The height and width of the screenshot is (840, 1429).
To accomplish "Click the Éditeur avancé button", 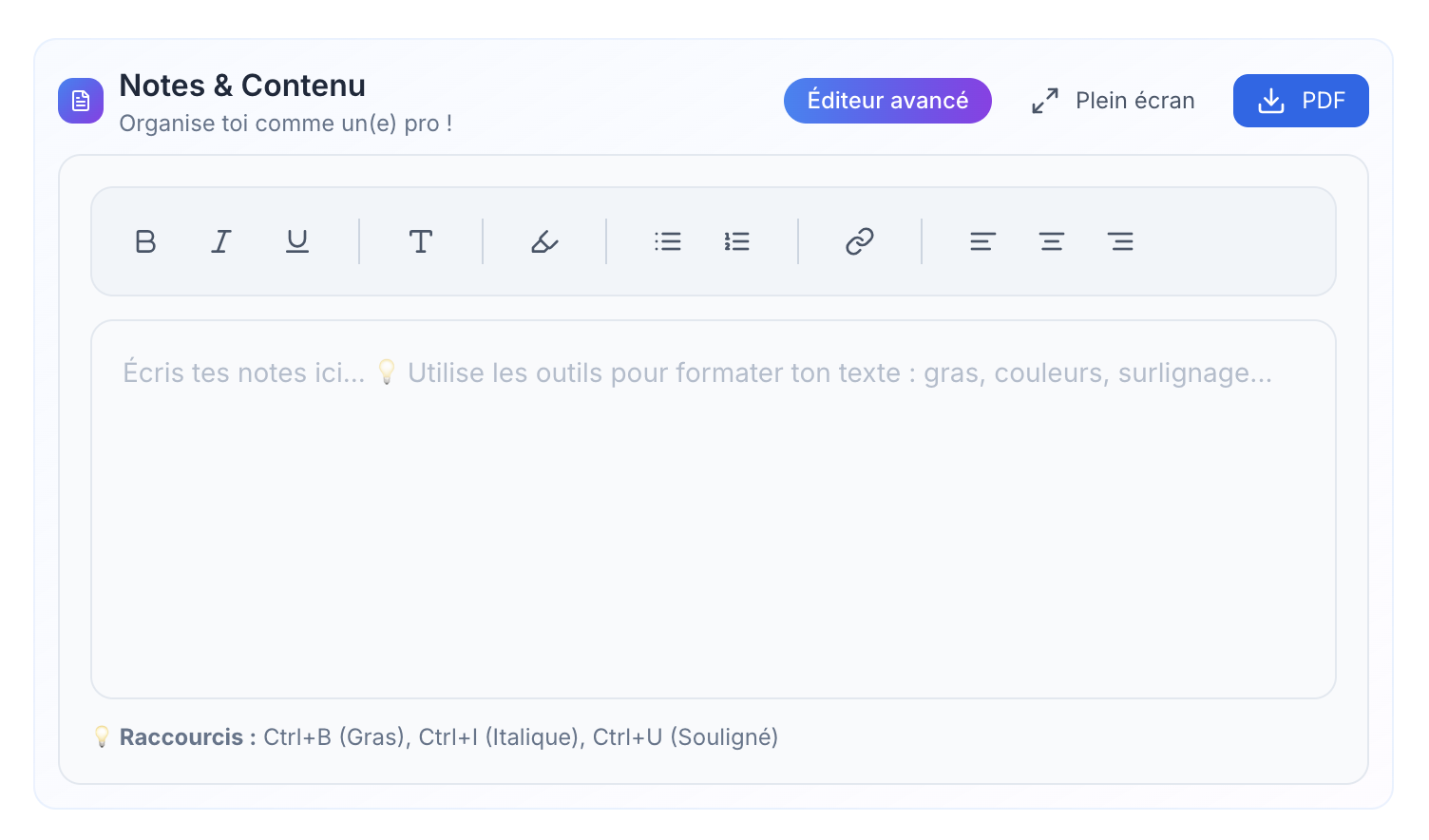I will point(887,101).
